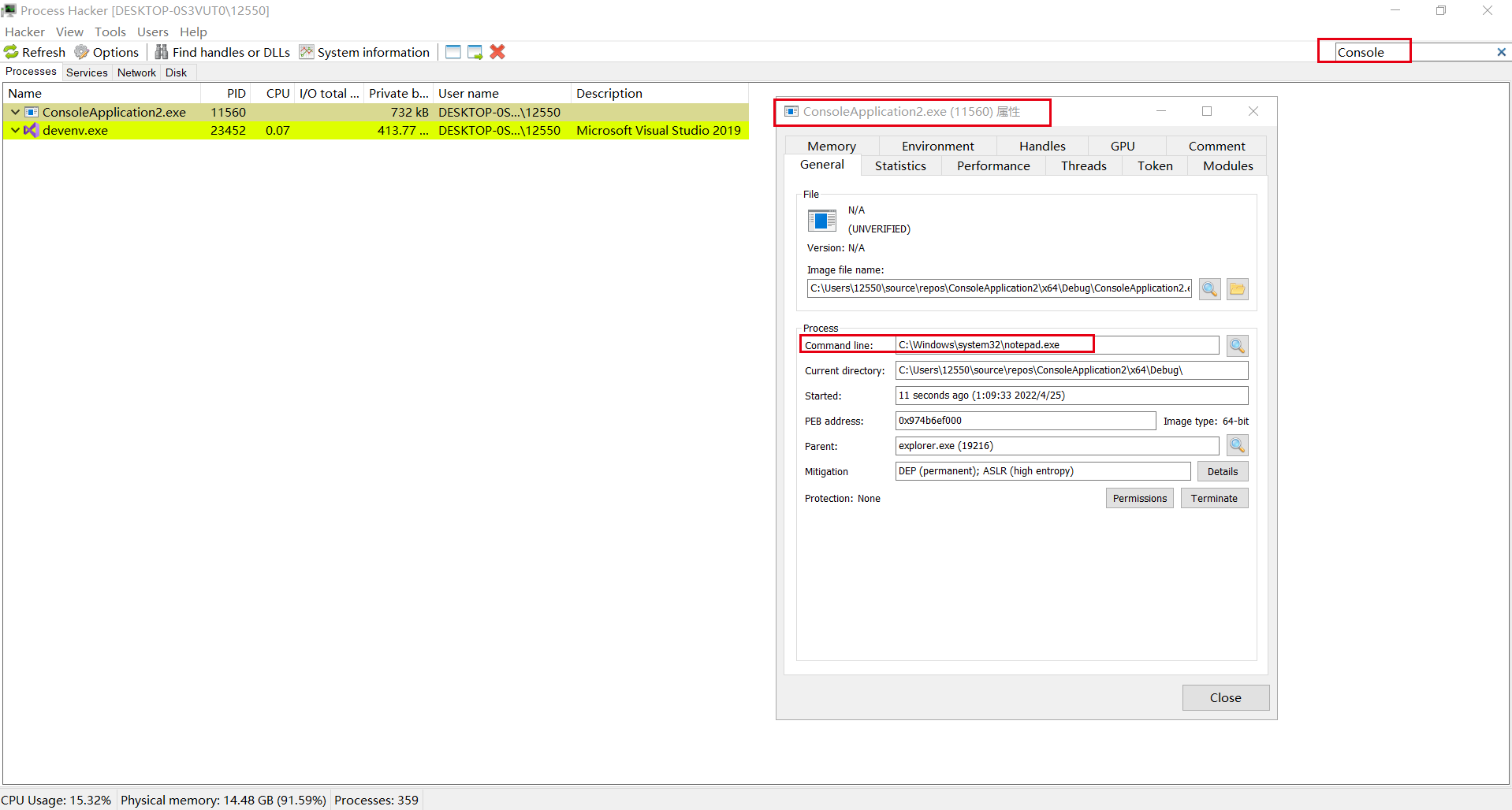Click the red X kill window icon
Viewport: 1512px width, 810px height.
point(497,52)
